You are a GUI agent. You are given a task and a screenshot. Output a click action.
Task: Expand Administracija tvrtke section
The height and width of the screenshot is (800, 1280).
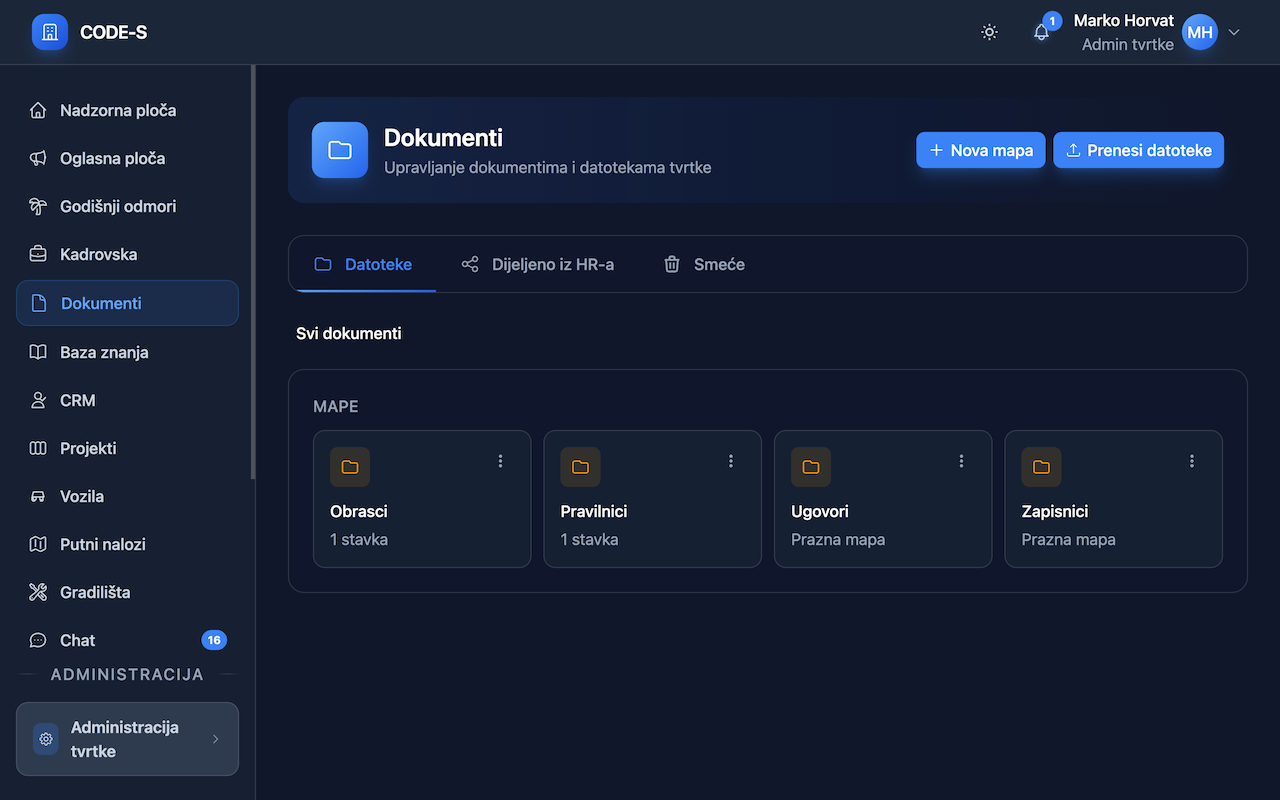127,739
